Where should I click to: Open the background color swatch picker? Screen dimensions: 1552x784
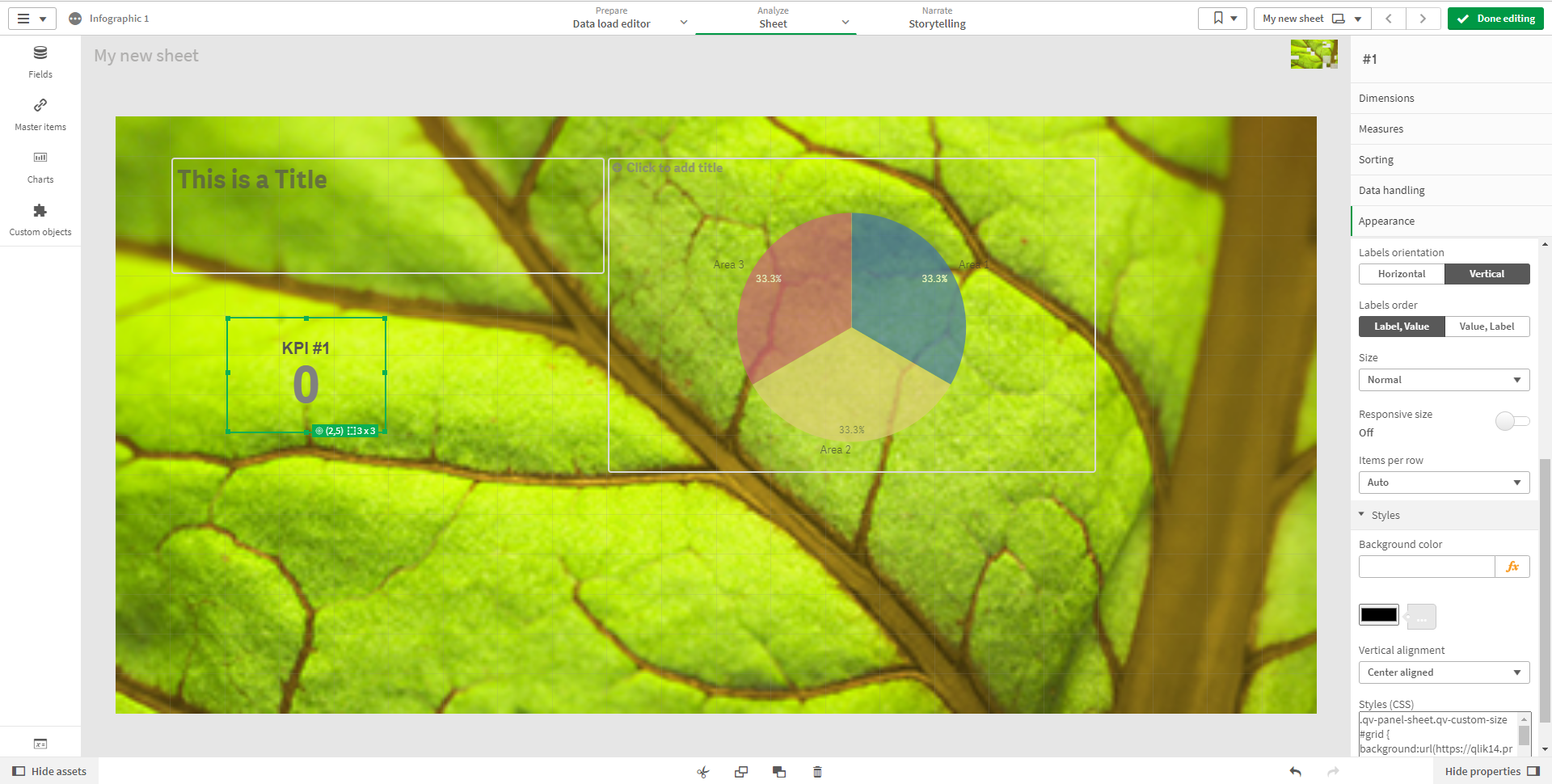[x=1379, y=614]
